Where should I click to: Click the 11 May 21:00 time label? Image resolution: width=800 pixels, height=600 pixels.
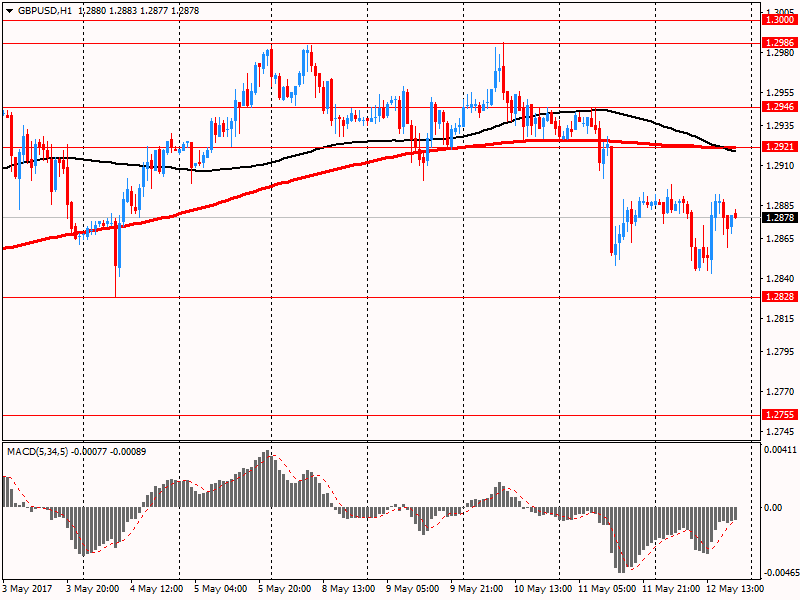[671, 589]
